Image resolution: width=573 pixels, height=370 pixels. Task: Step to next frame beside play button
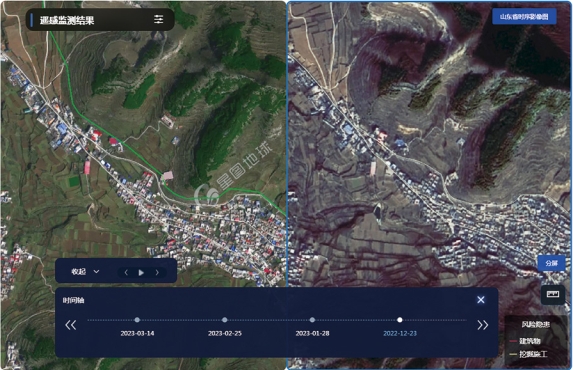coord(157,272)
